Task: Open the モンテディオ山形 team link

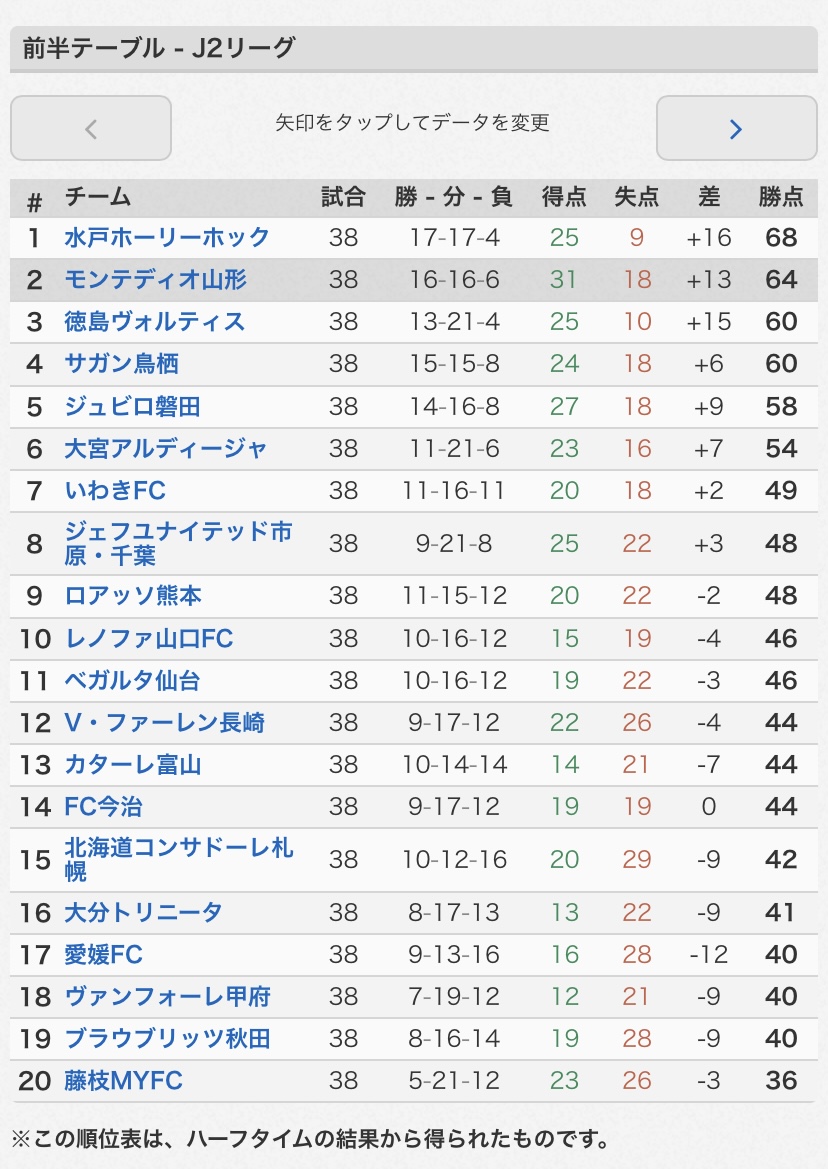Action: pyautogui.click(x=155, y=280)
